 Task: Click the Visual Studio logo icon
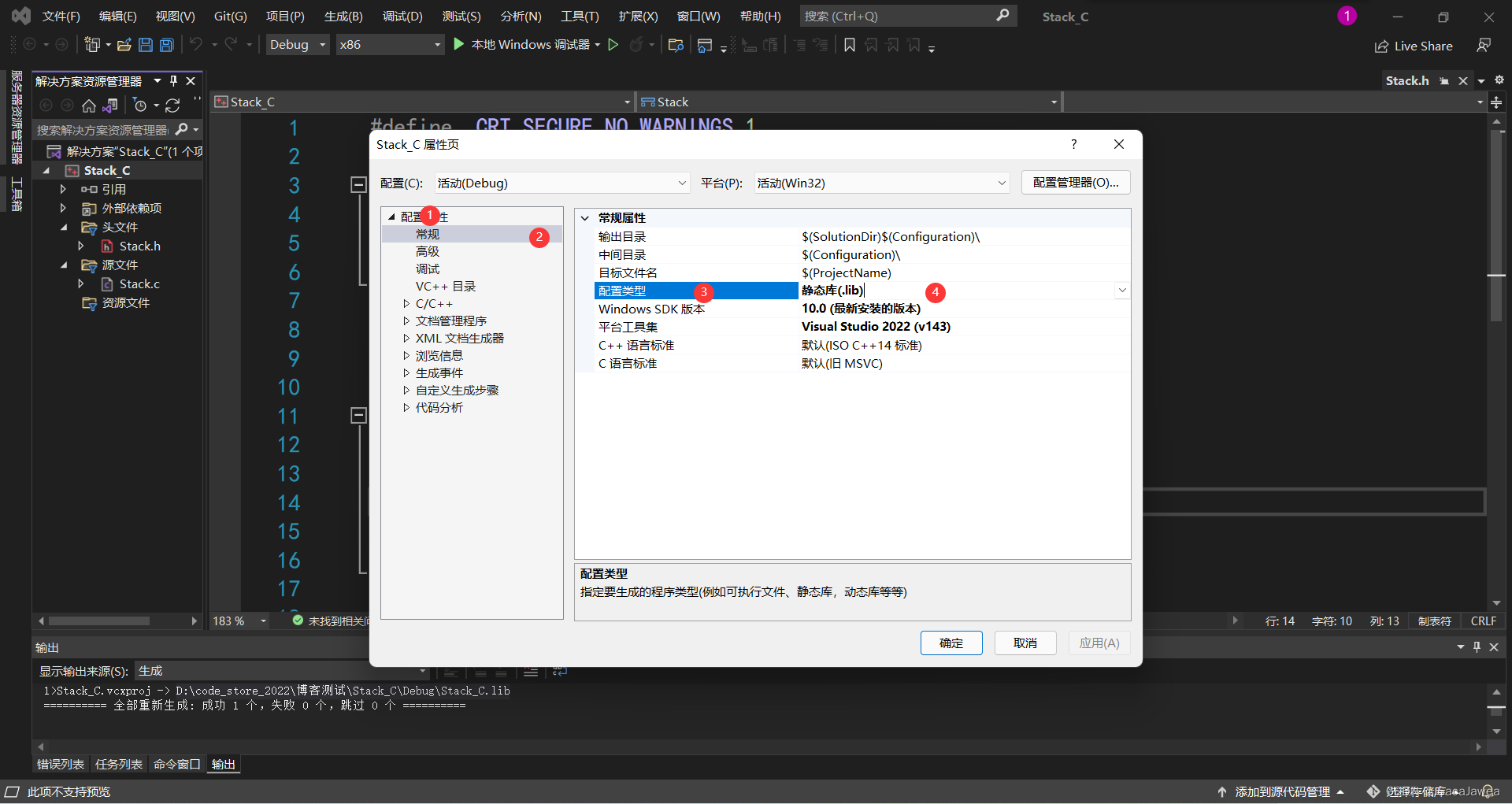coord(21,16)
